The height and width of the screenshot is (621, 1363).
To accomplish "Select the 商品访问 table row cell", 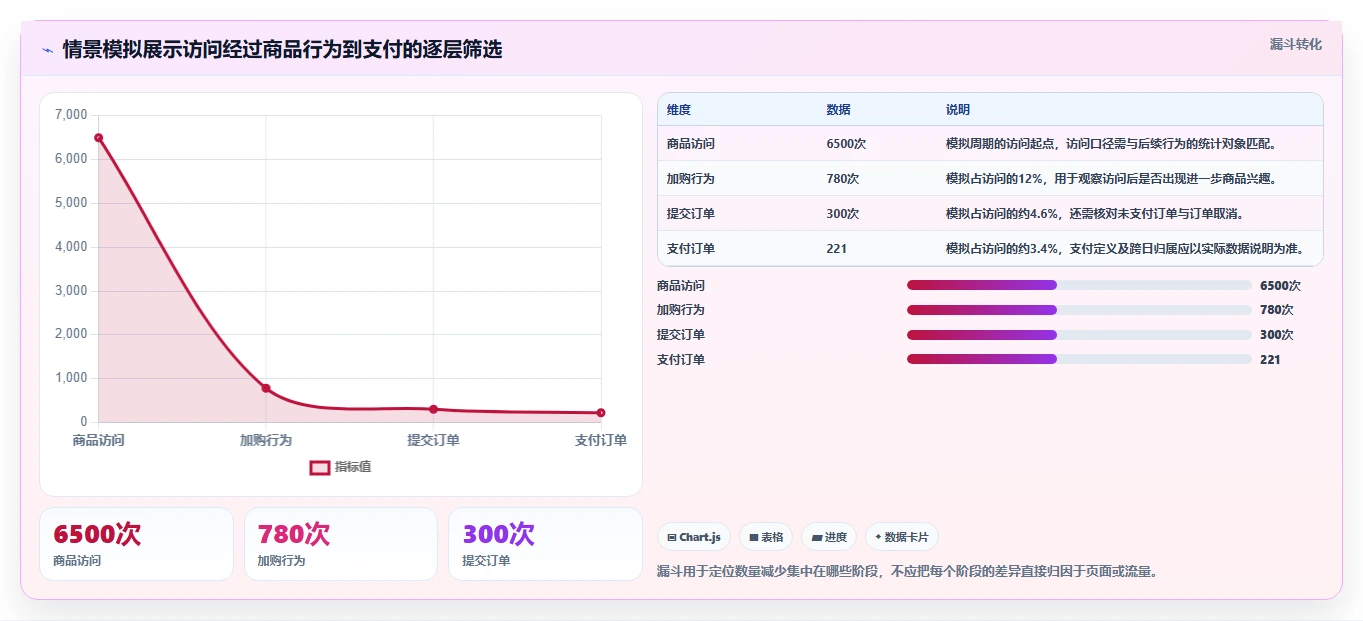I will click(691, 144).
